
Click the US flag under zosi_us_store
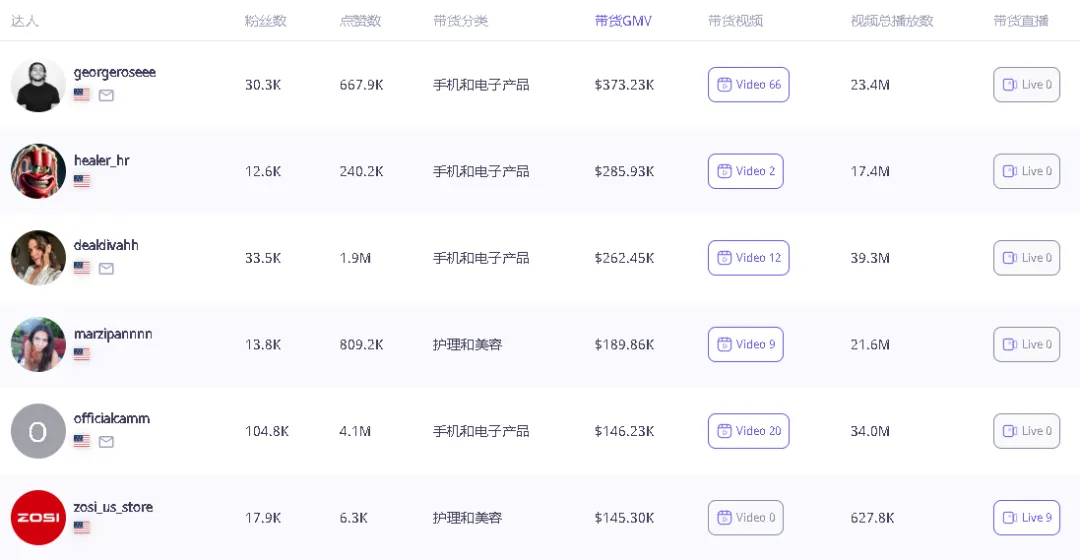82,527
